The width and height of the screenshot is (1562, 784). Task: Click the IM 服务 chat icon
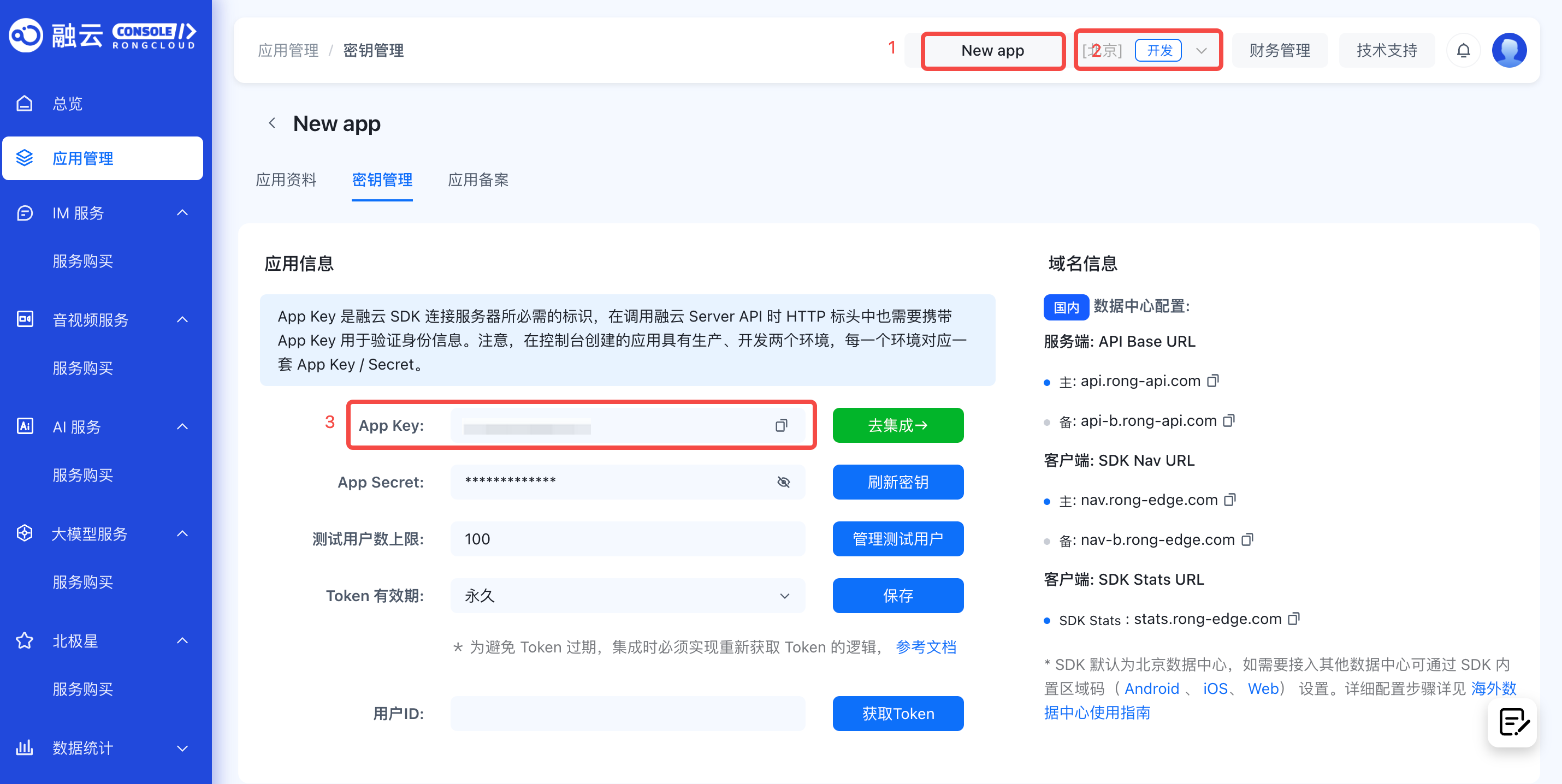[24, 213]
